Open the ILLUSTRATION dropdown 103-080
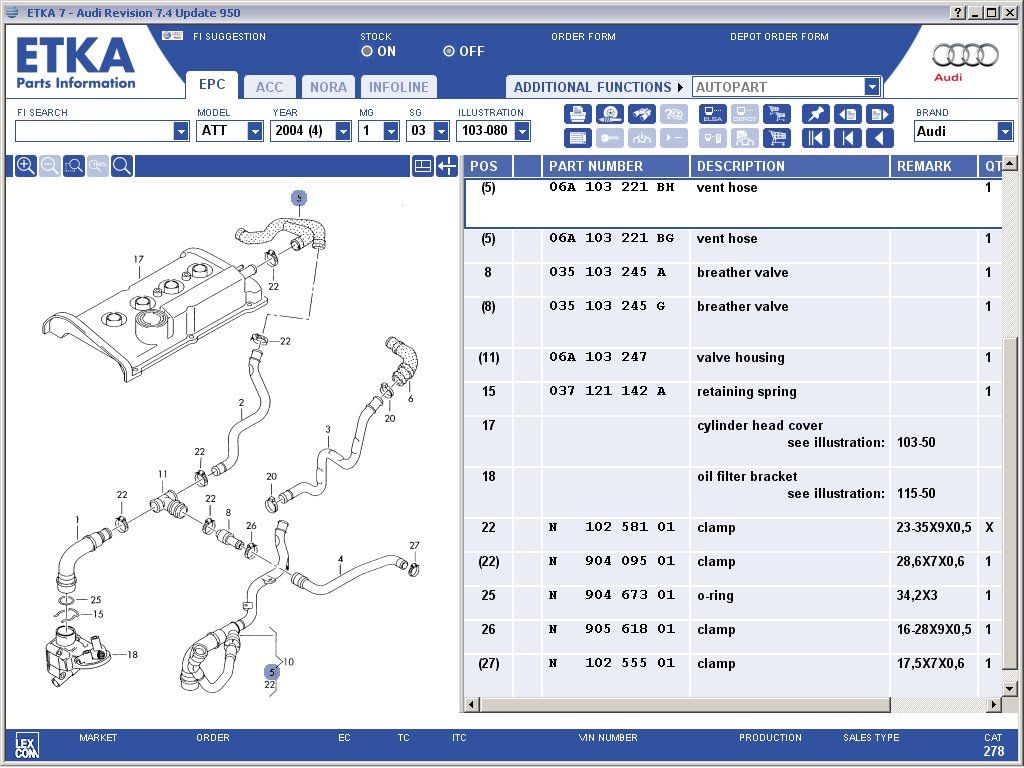The width and height of the screenshot is (1024, 768). pyautogui.click(x=522, y=131)
